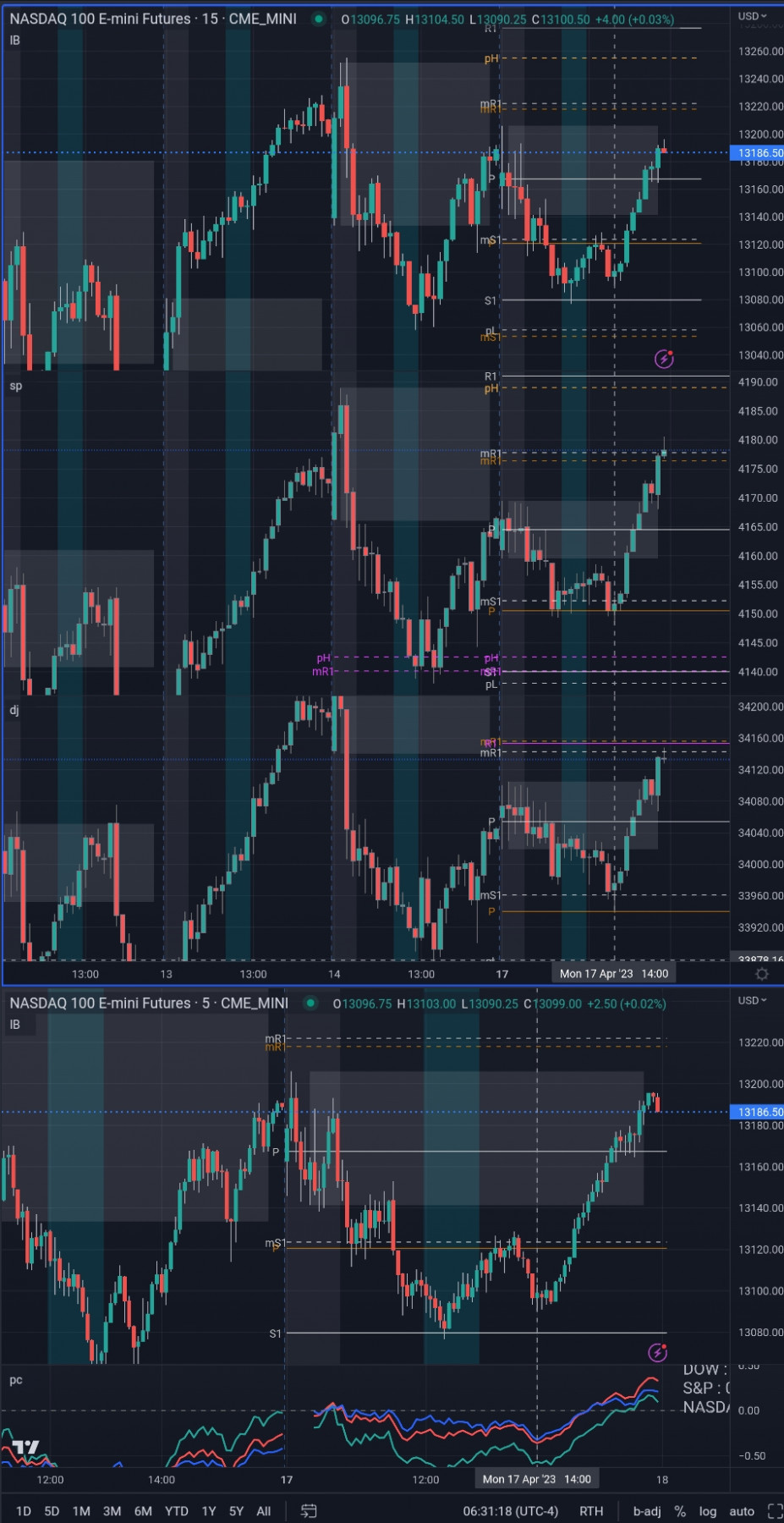The height and width of the screenshot is (1523, 784).
Task: Click the TradingView logo
Action: (x=25, y=1447)
